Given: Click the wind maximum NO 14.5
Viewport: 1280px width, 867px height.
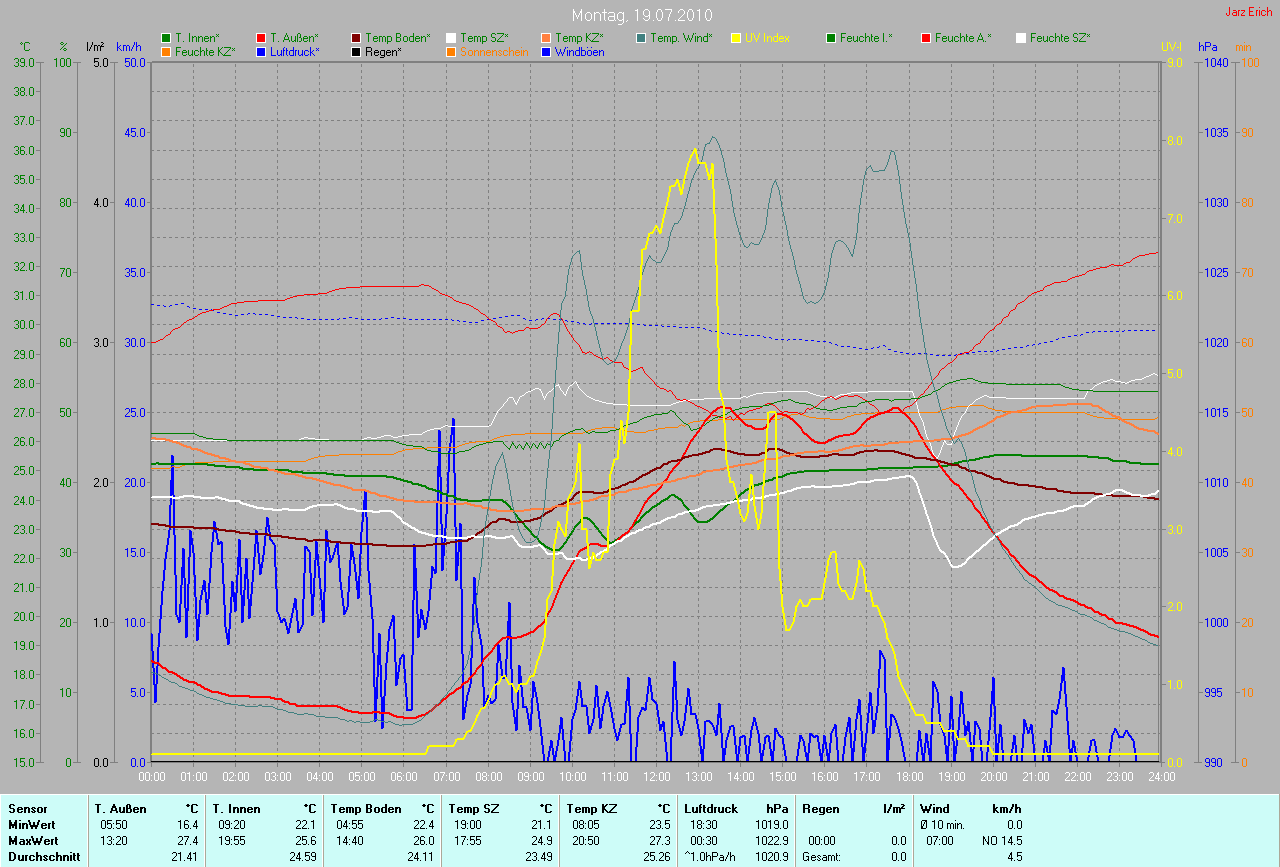Looking at the screenshot, I should point(1004,841).
